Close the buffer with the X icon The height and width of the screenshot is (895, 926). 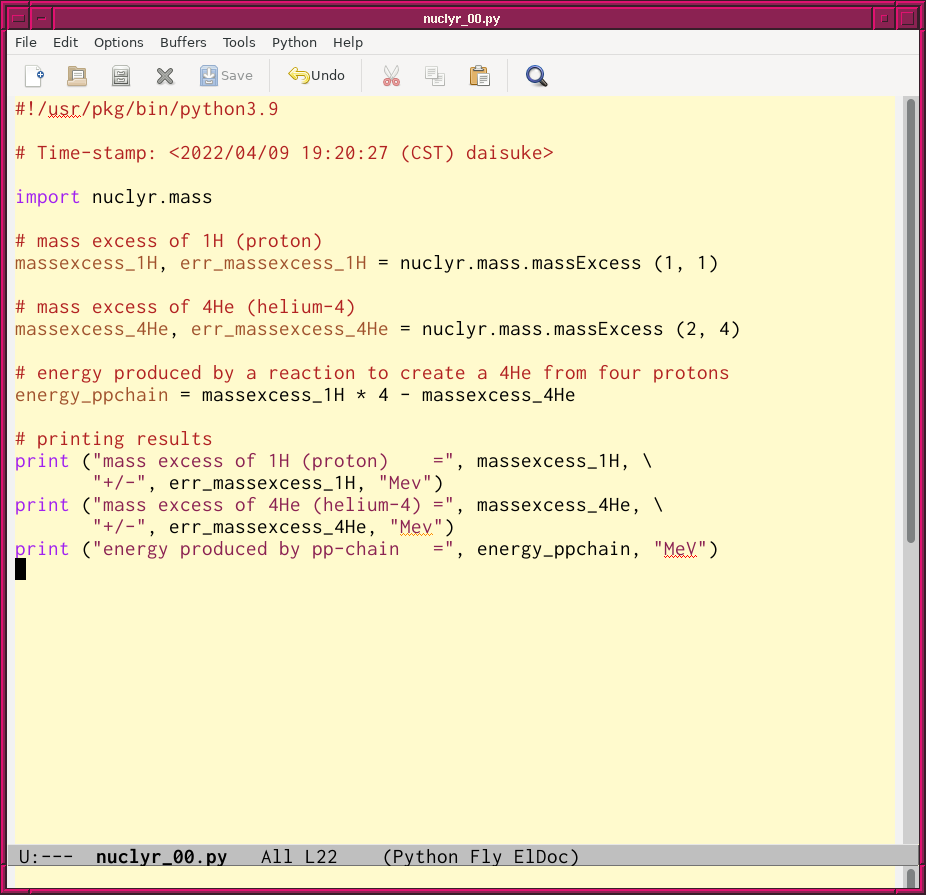165,76
